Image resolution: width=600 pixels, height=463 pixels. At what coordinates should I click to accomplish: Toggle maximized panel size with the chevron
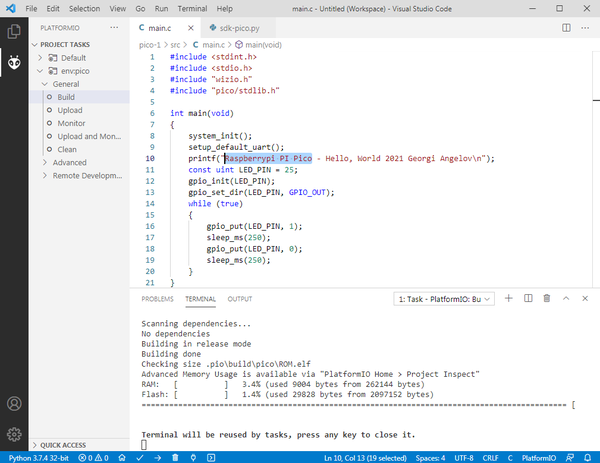566,298
